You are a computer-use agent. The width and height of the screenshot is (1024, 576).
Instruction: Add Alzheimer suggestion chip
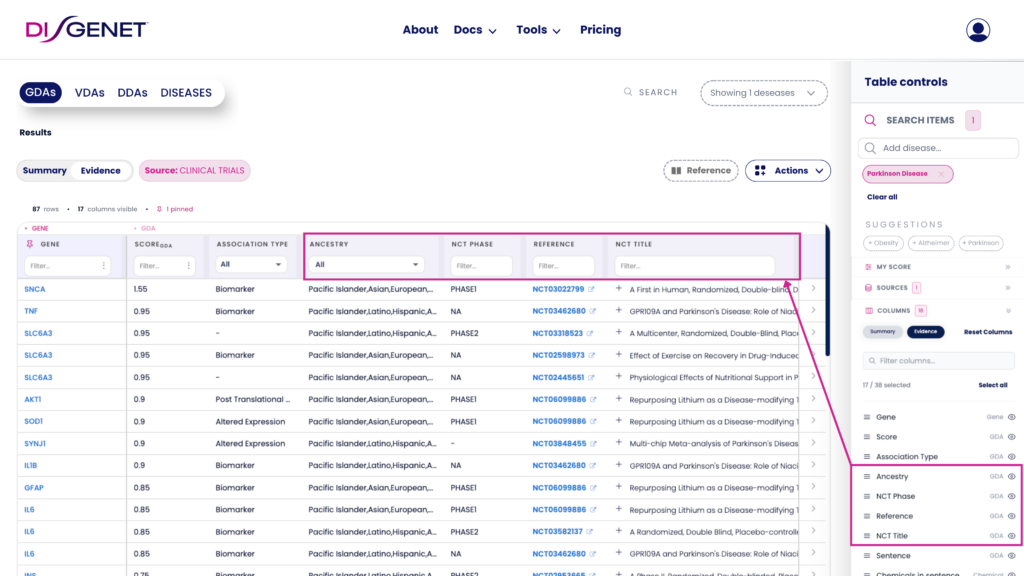click(x=931, y=243)
